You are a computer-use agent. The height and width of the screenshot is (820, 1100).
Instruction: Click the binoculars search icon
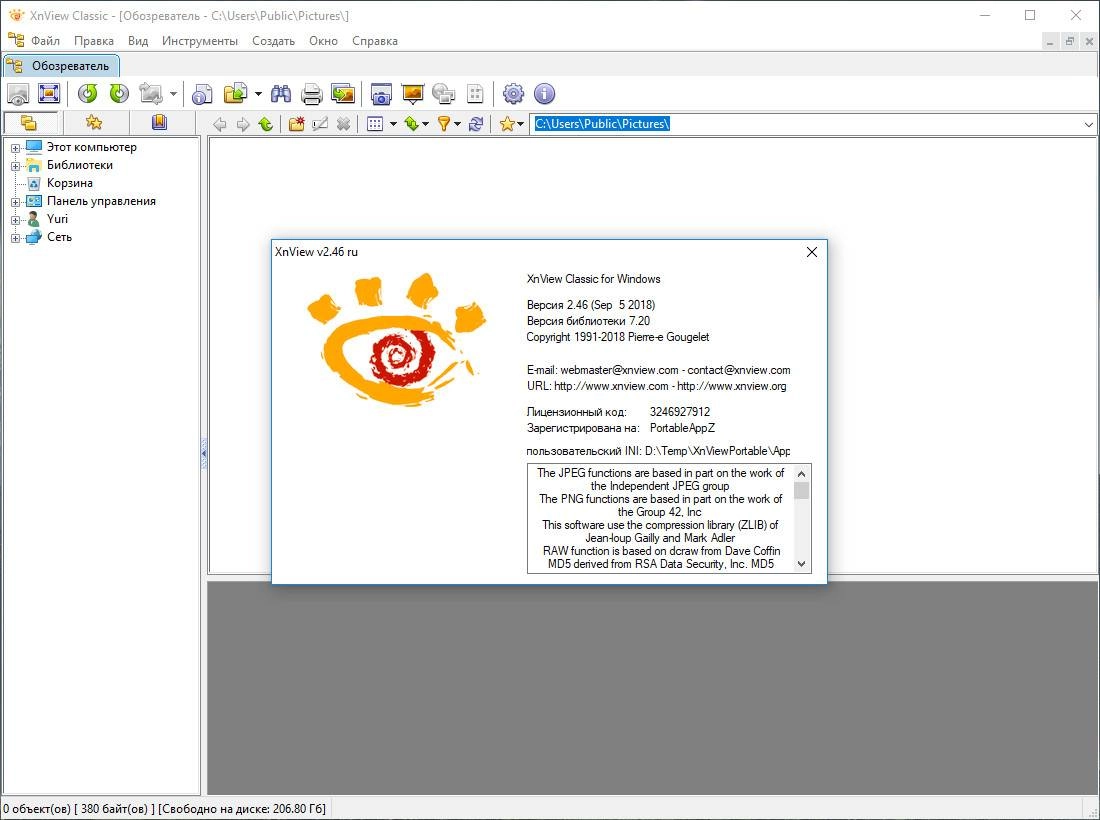281,93
